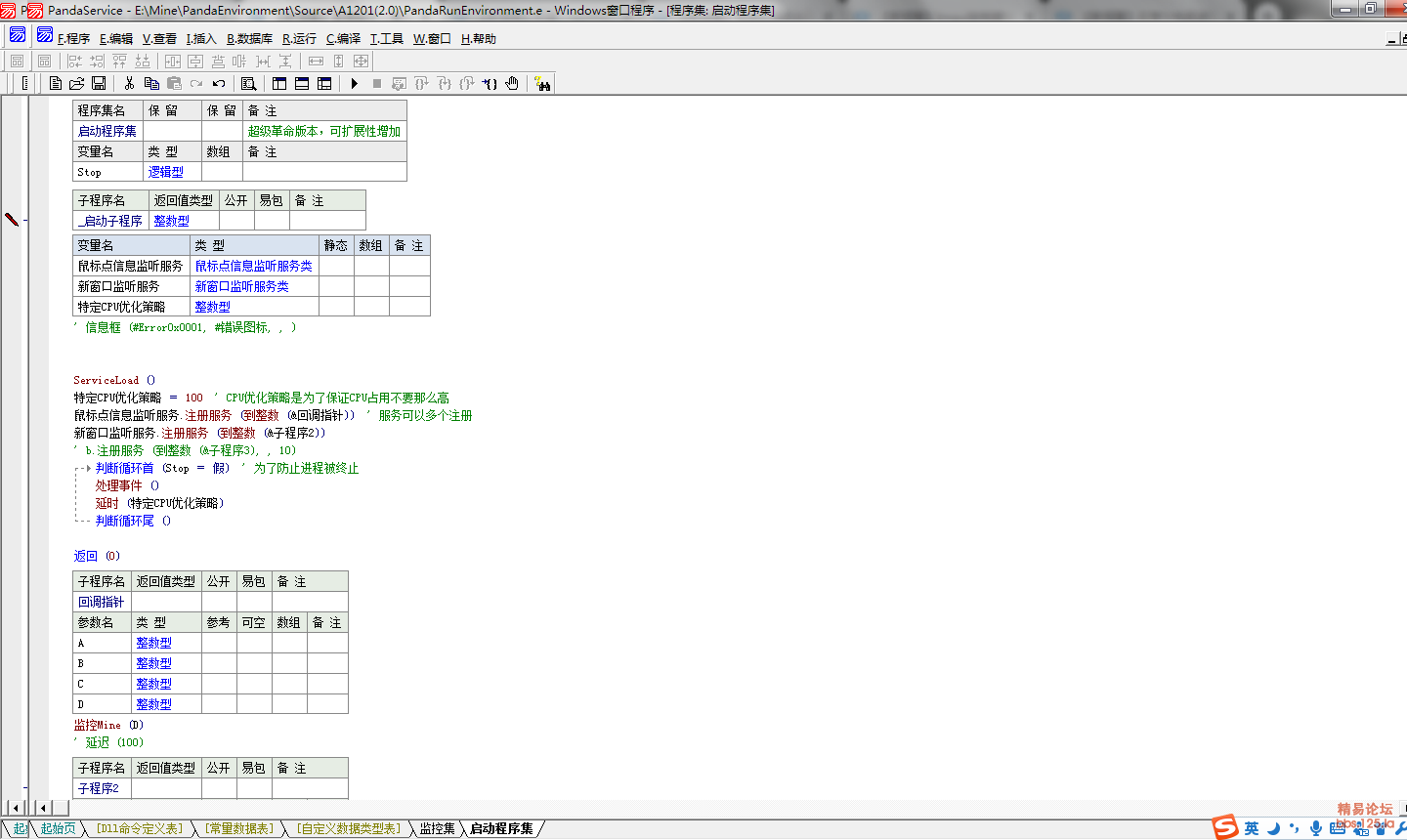Click the run-to-cursor braces icon
The height and width of the screenshot is (840, 1407).
tap(490, 84)
